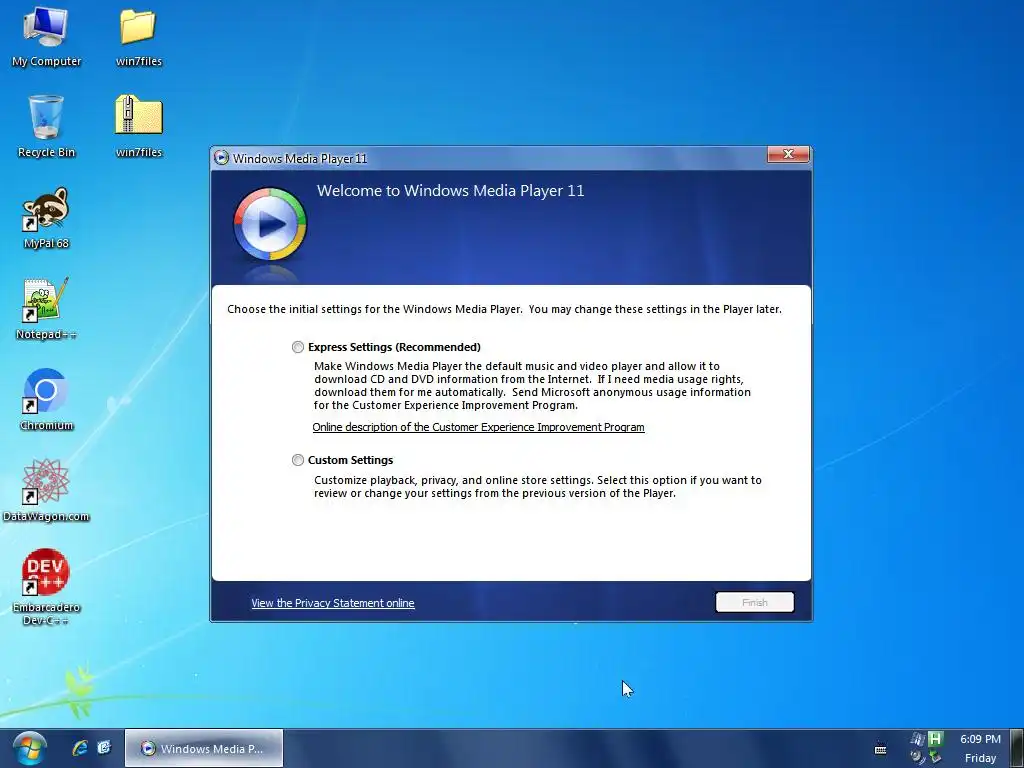Select the win7files folder icon

coord(138,37)
